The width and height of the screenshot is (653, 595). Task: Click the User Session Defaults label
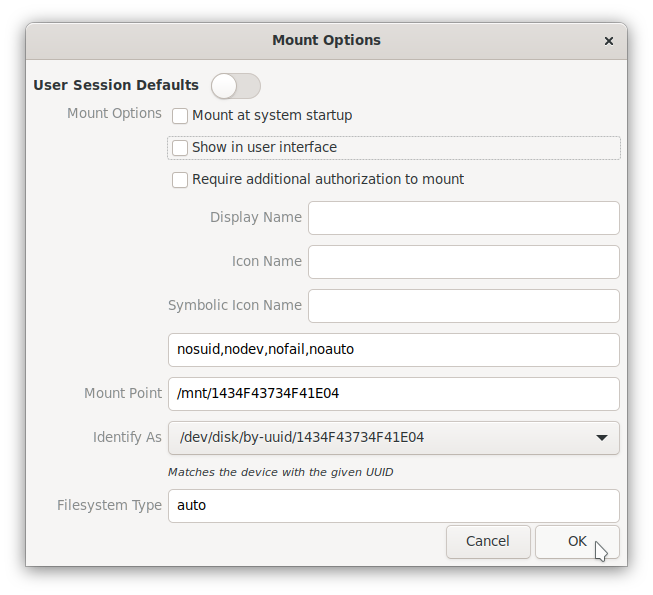pos(116,85)
